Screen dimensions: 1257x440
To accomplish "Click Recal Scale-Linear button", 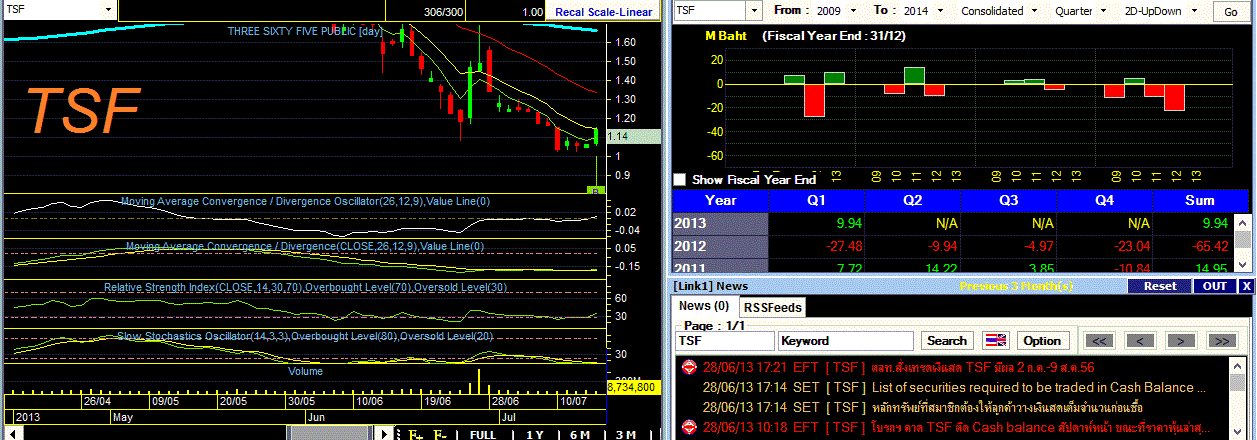I will (603, 12).
